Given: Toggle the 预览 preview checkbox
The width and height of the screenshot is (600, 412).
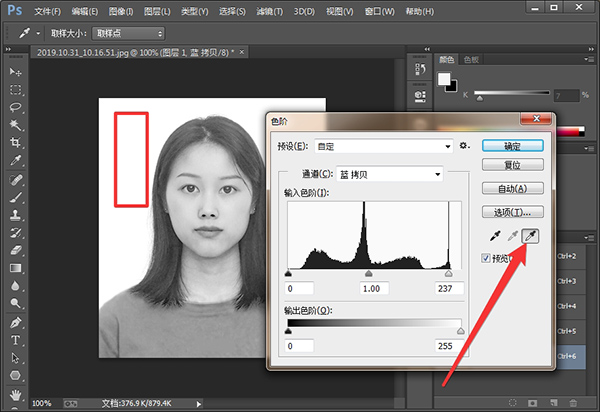Looking at the screenshot, I should pos(487,258).
